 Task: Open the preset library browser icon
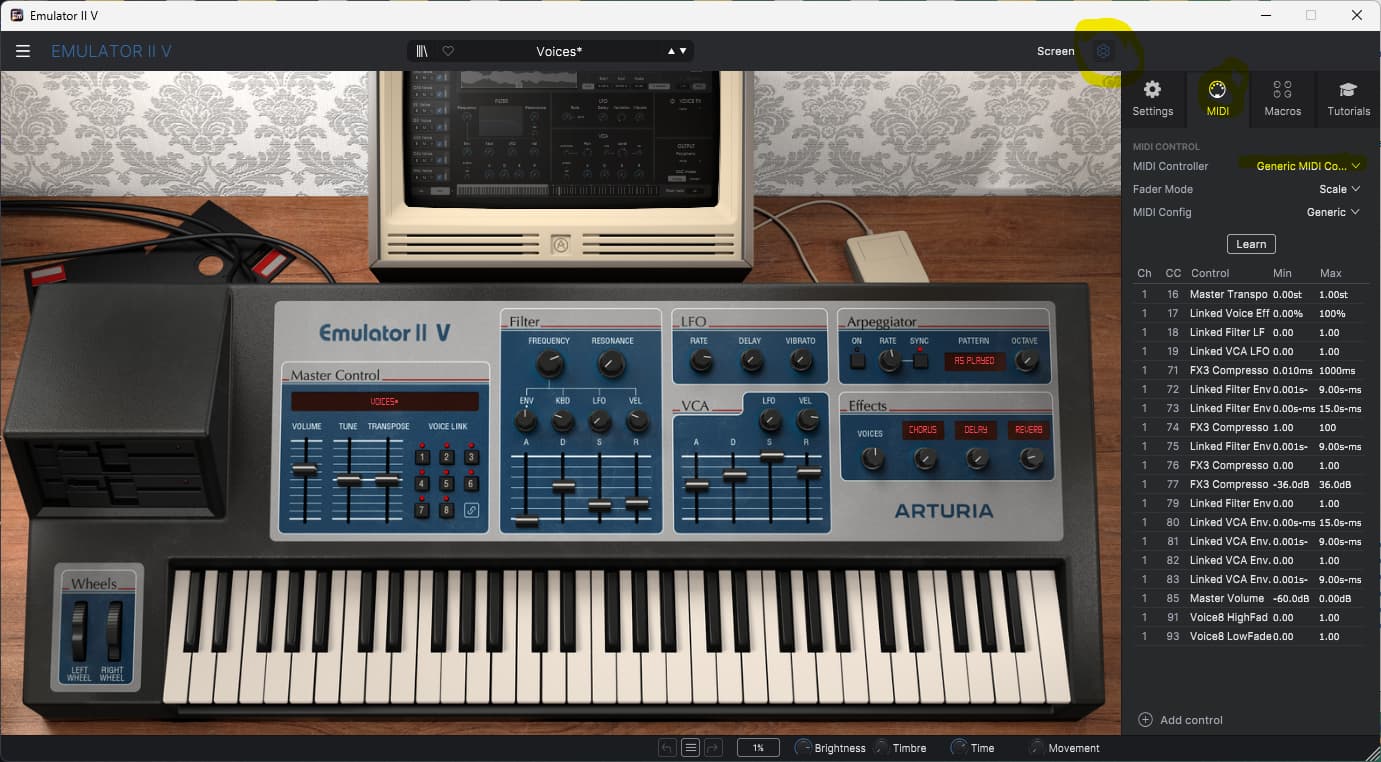[423, 51]
